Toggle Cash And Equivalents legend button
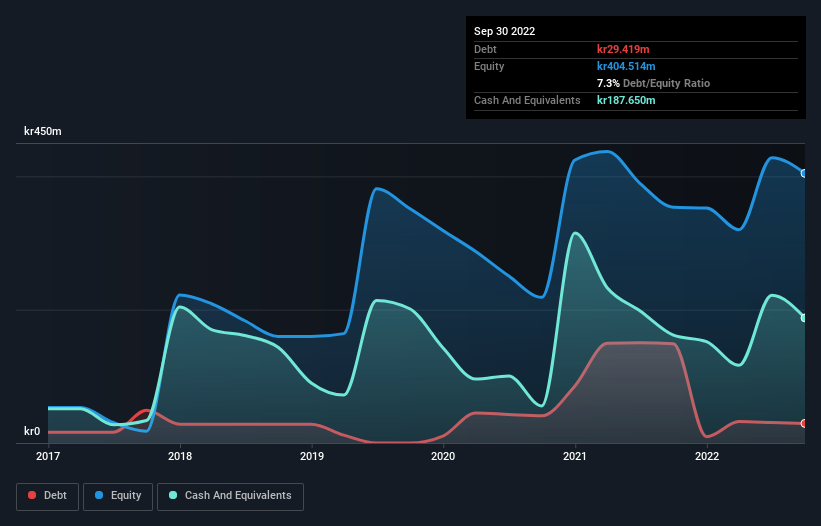 (x=230, y=496)
